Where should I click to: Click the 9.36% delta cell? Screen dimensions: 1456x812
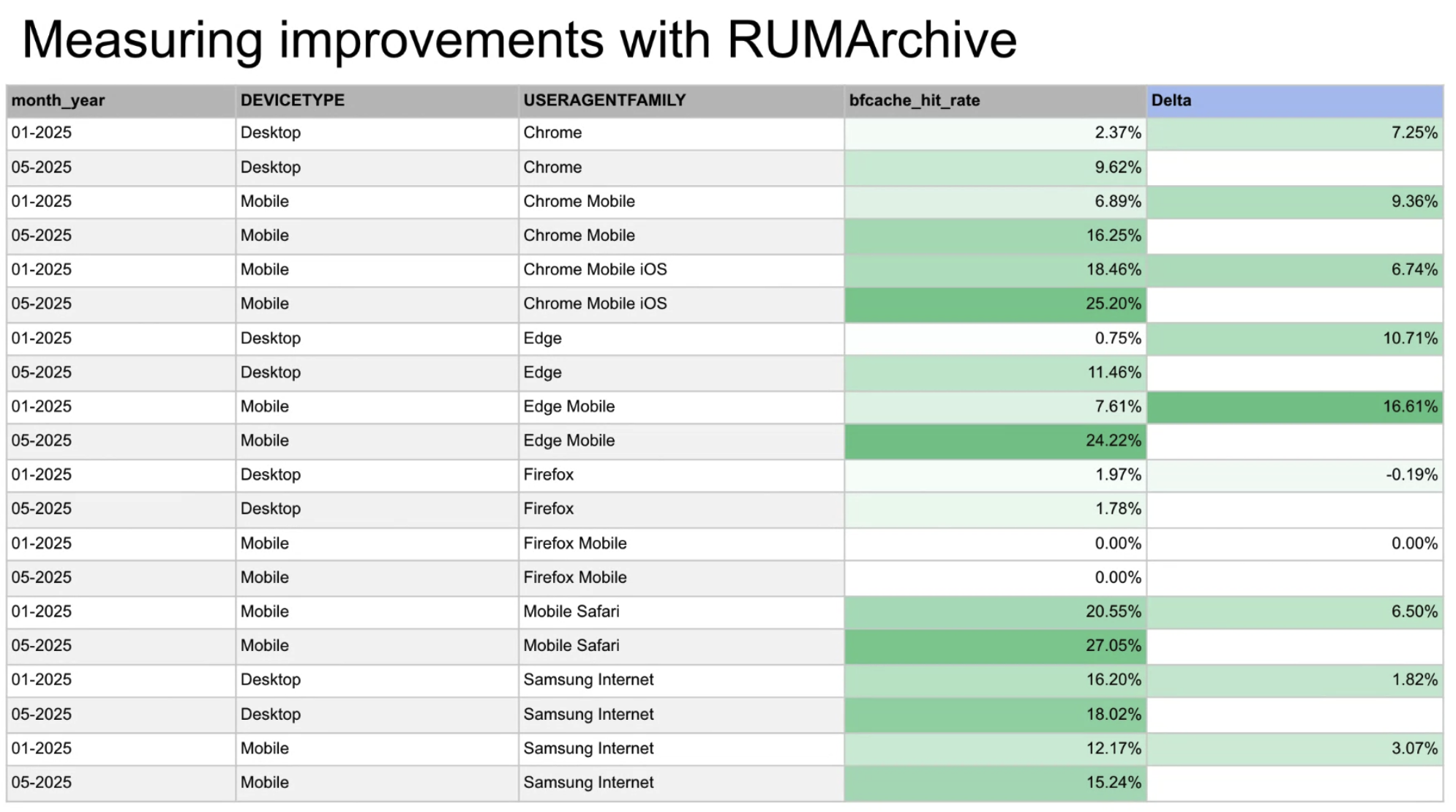pos(1295,202)
